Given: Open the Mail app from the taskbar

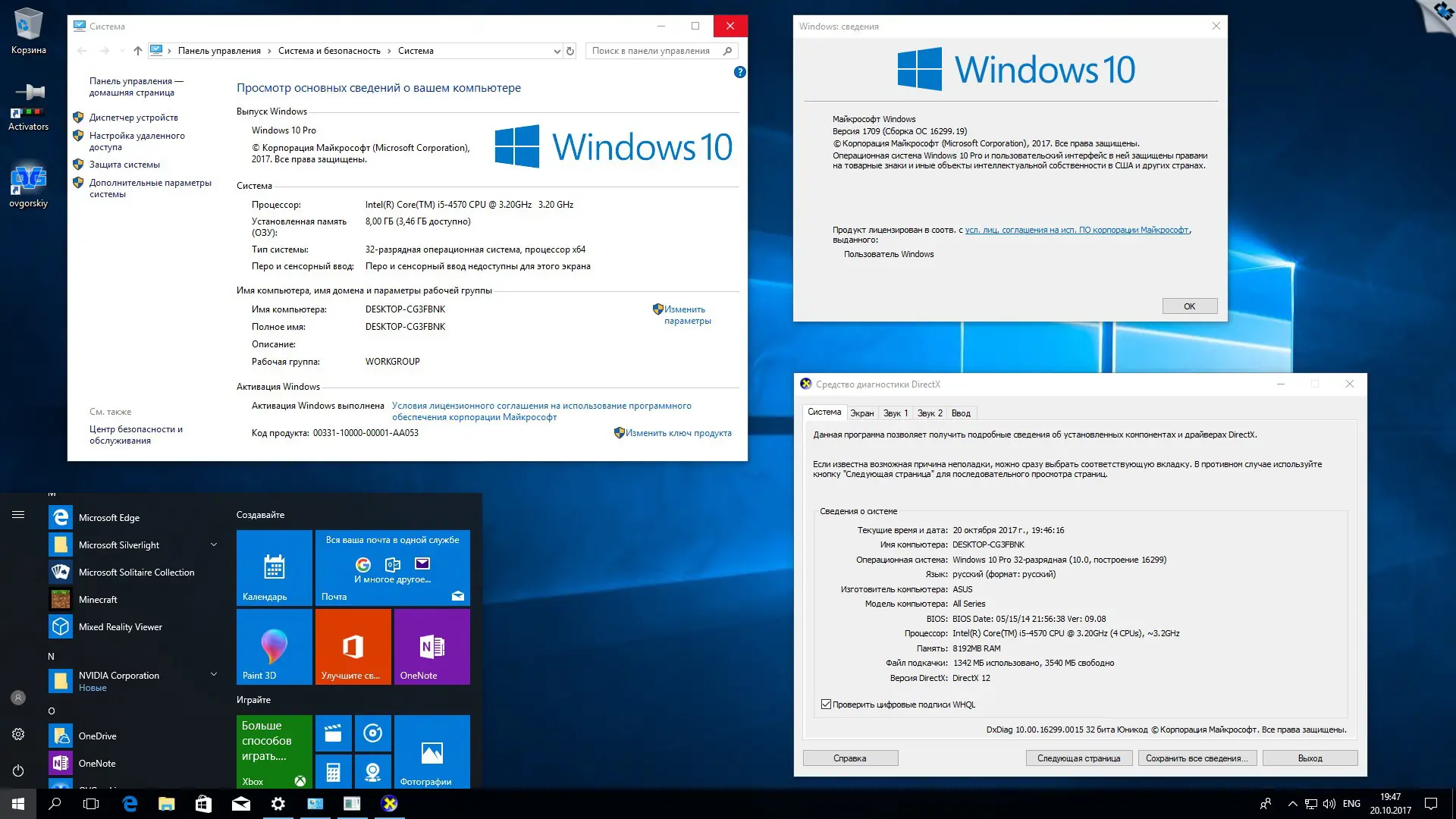Looking at the screenshot, I should click(x=241, y=803).
